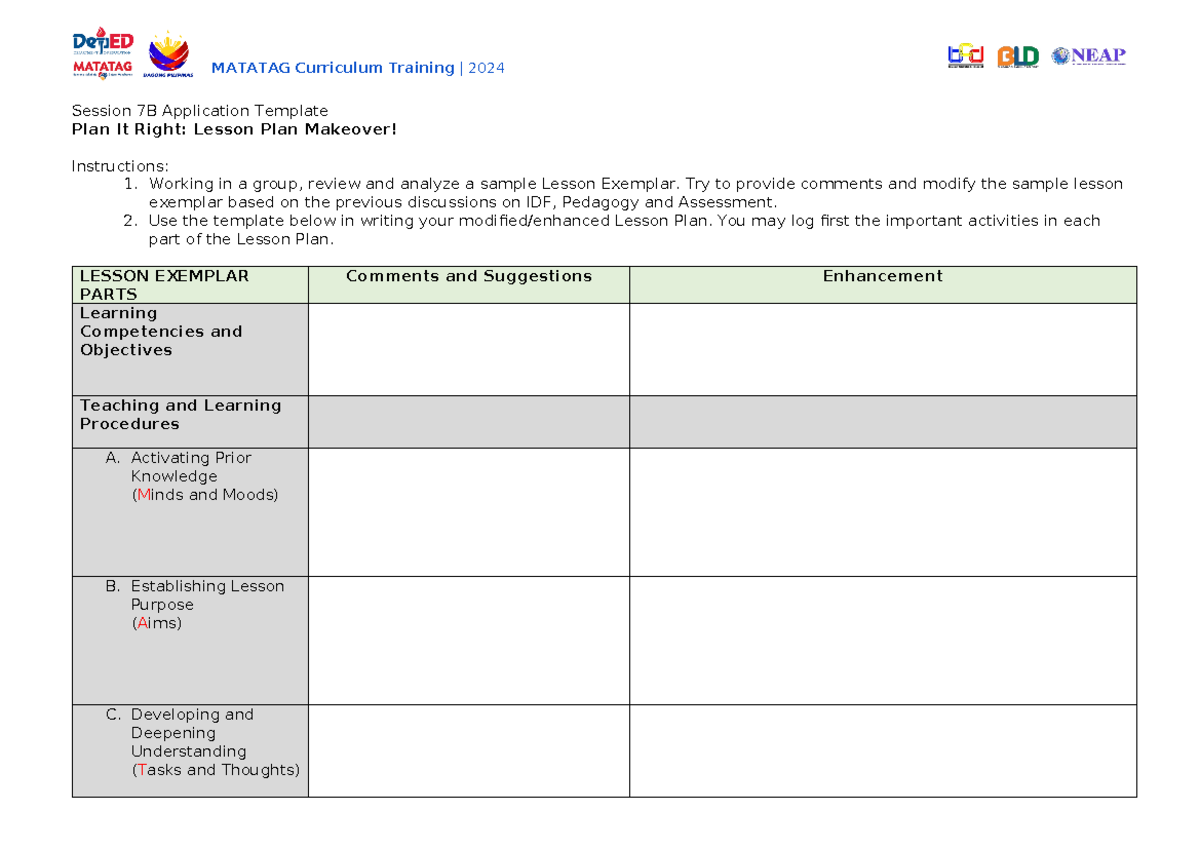Click the Enhancement column header
Screen dimensions: 1200x849
click(882, 276)
